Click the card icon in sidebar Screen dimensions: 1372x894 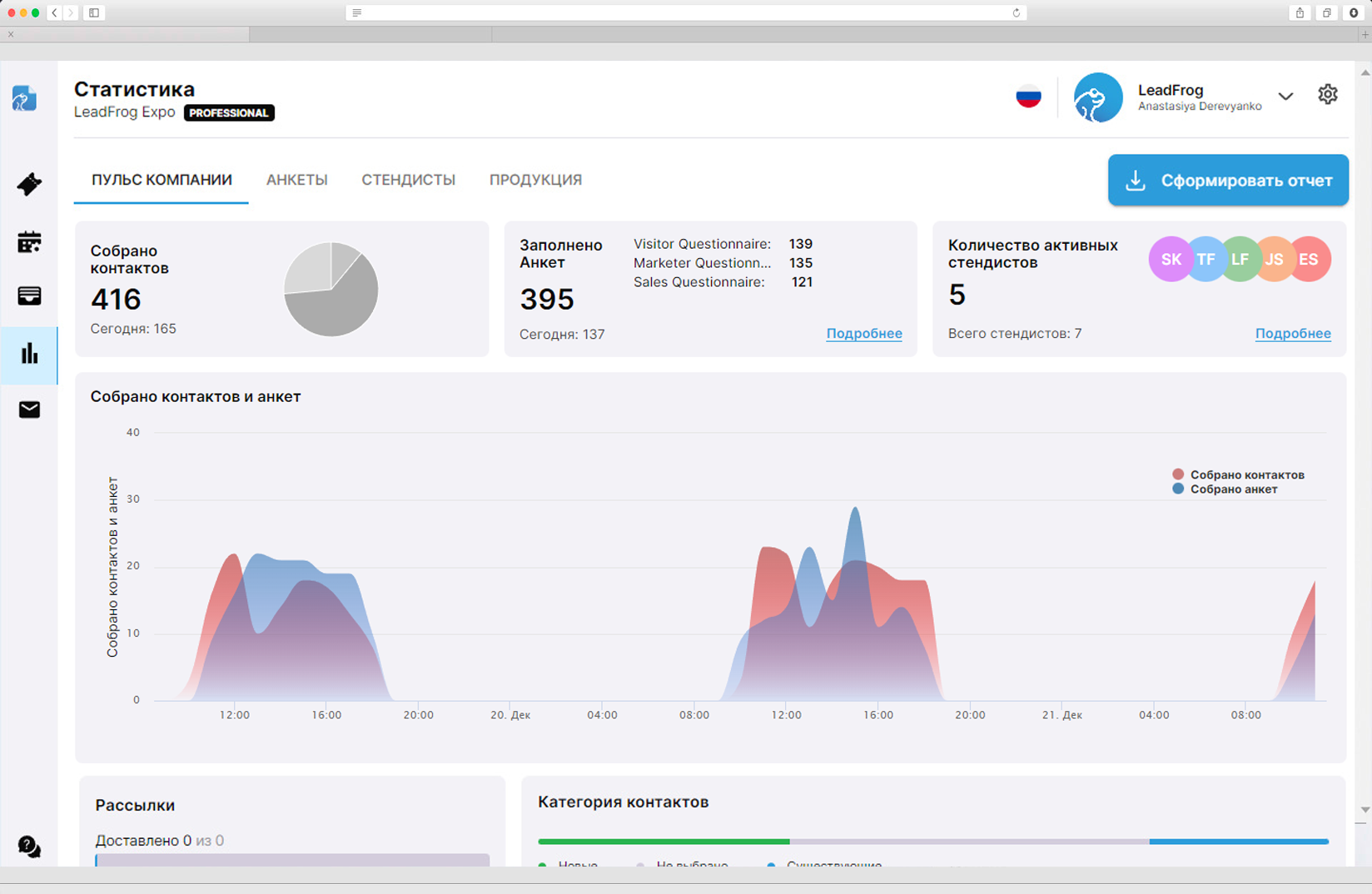29,296
